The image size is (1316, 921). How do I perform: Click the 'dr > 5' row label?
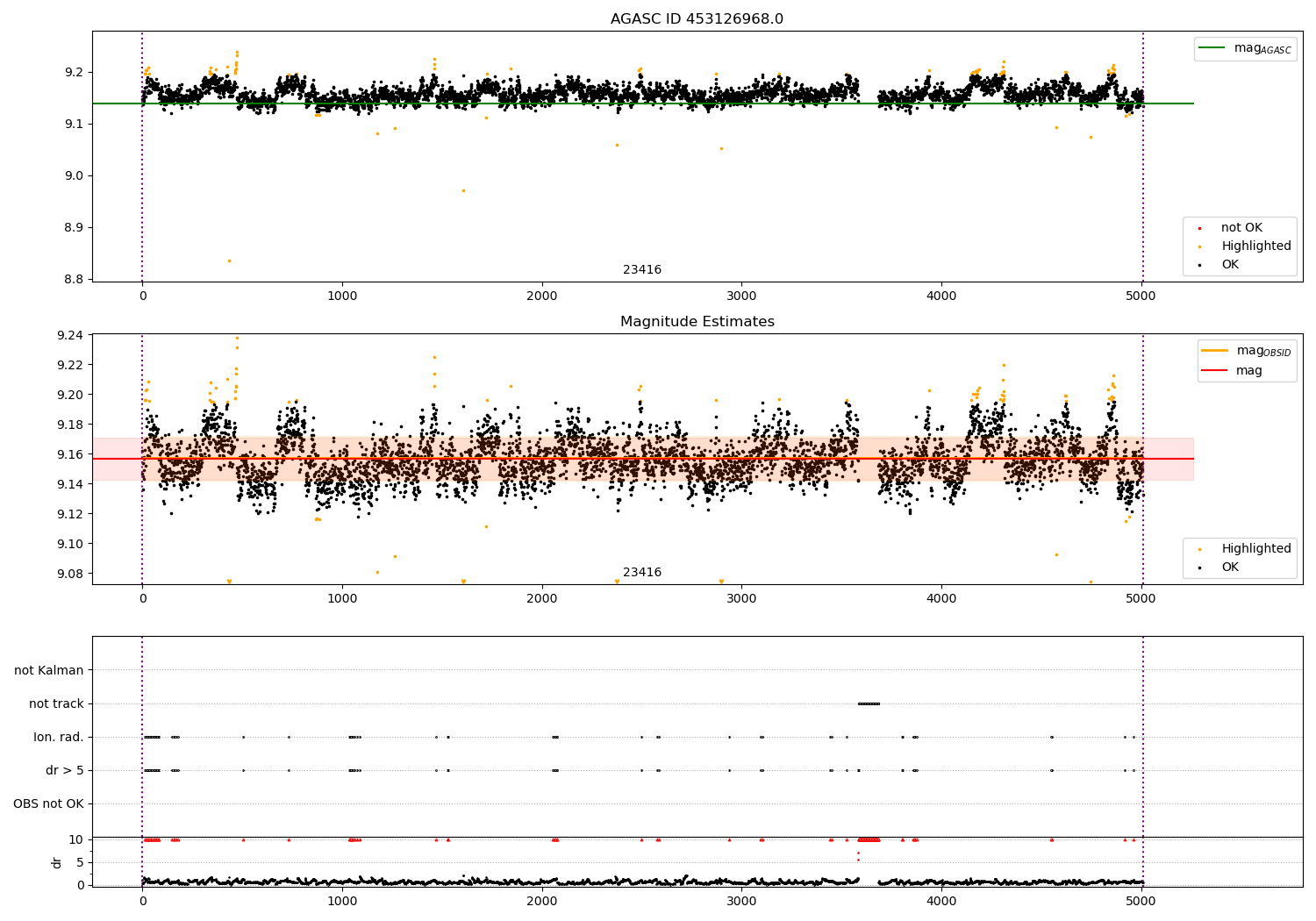pos(65,770)
